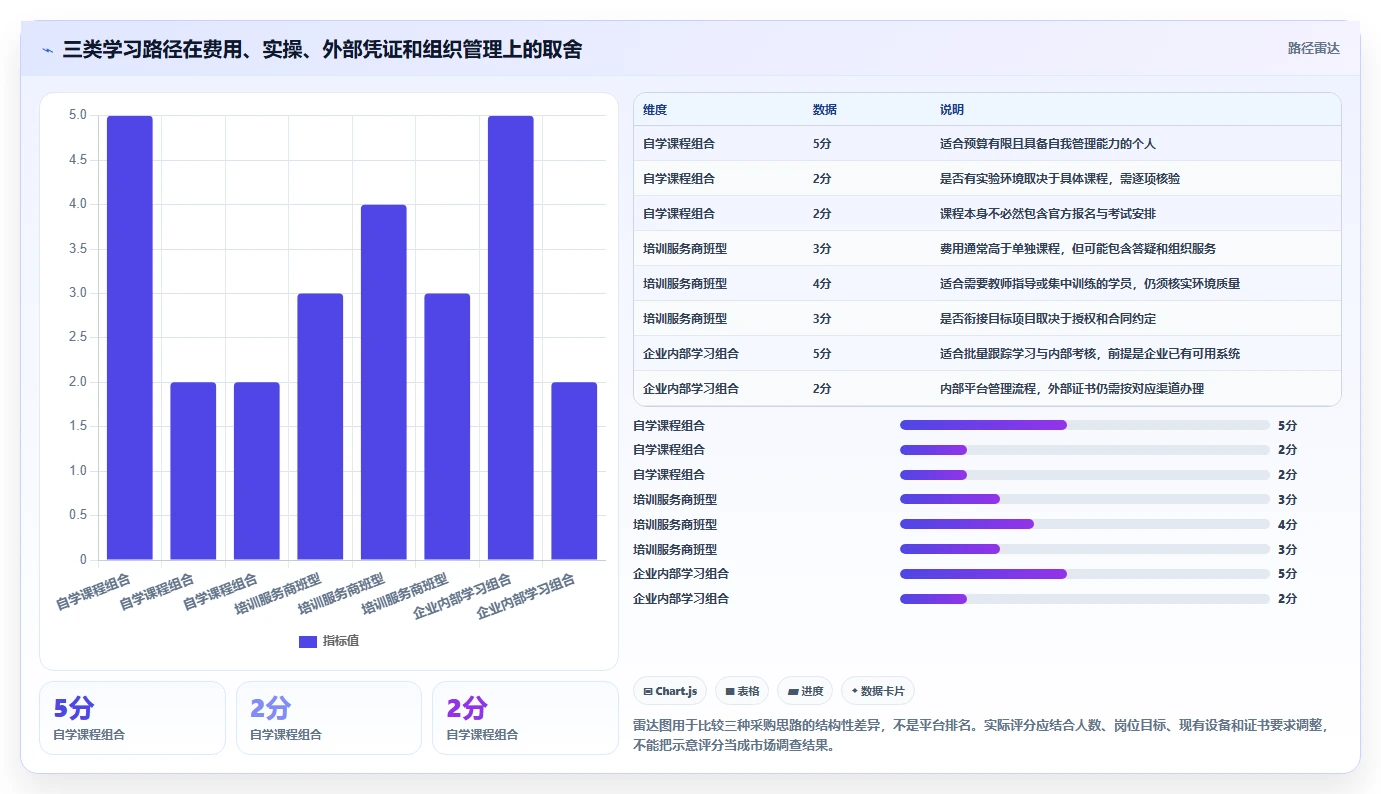Select the 内部平台管理流程 description cell
Screen dimensions: 1381x794
(1072, 389)
